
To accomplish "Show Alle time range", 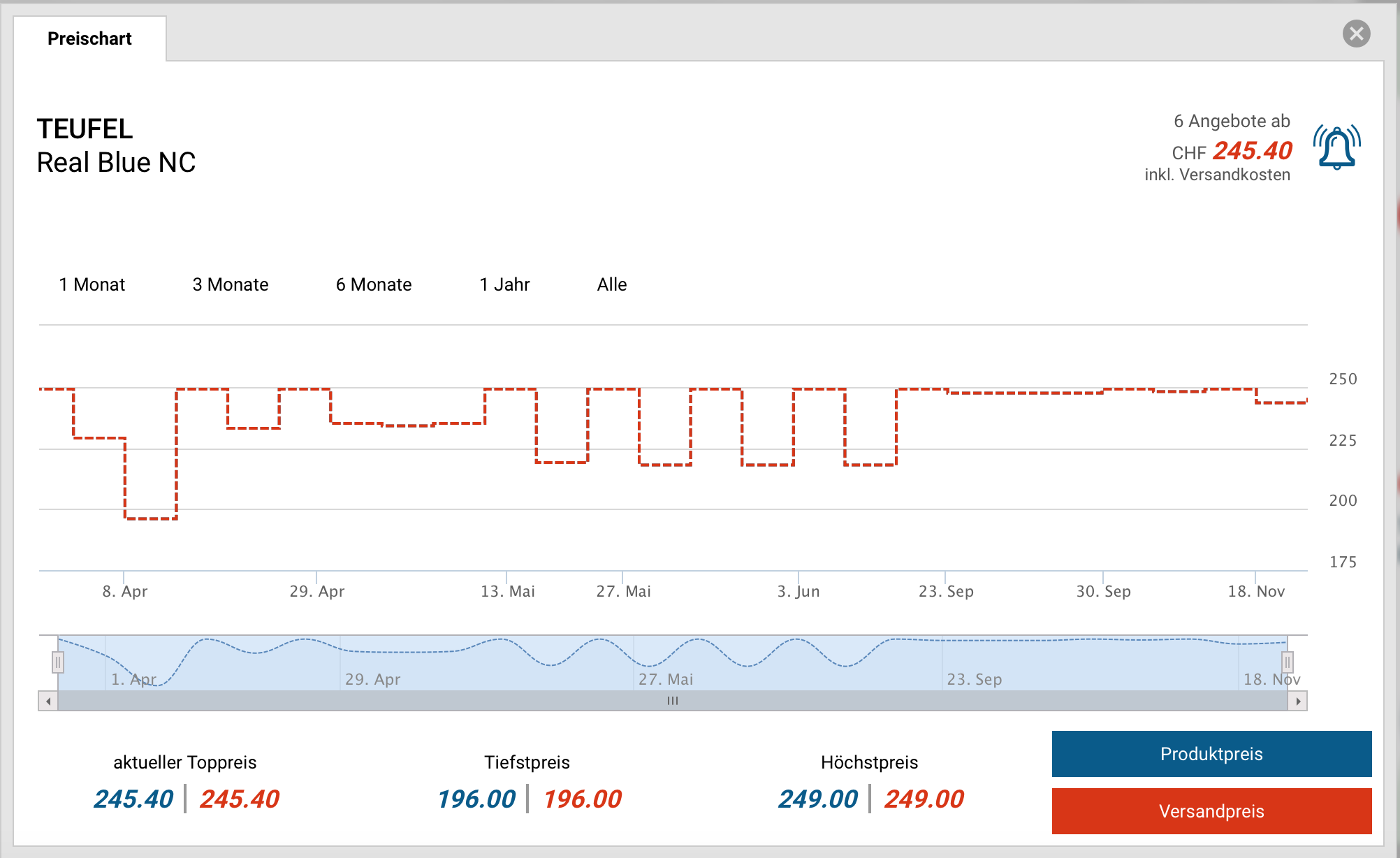I will click(x=612, y=284).
